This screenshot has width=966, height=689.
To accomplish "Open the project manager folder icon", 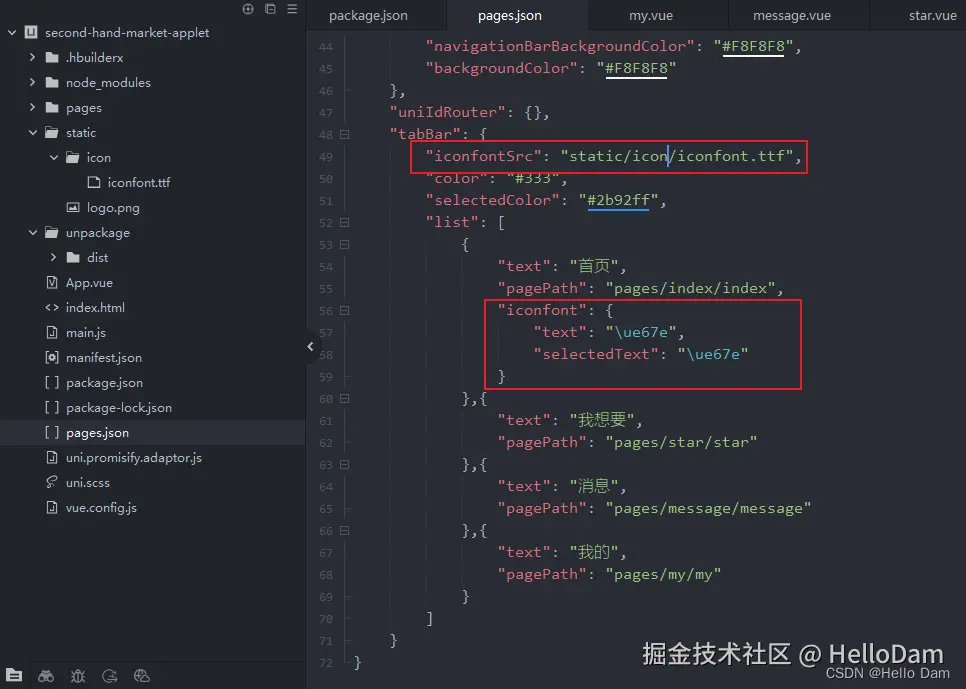I will [x=14, y=675].
